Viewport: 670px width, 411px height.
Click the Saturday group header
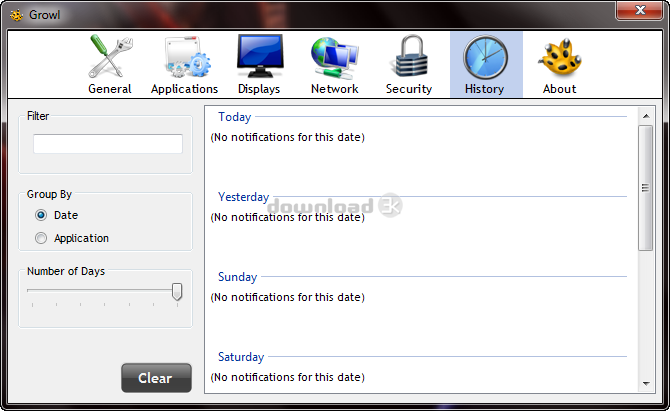[241, 357]
